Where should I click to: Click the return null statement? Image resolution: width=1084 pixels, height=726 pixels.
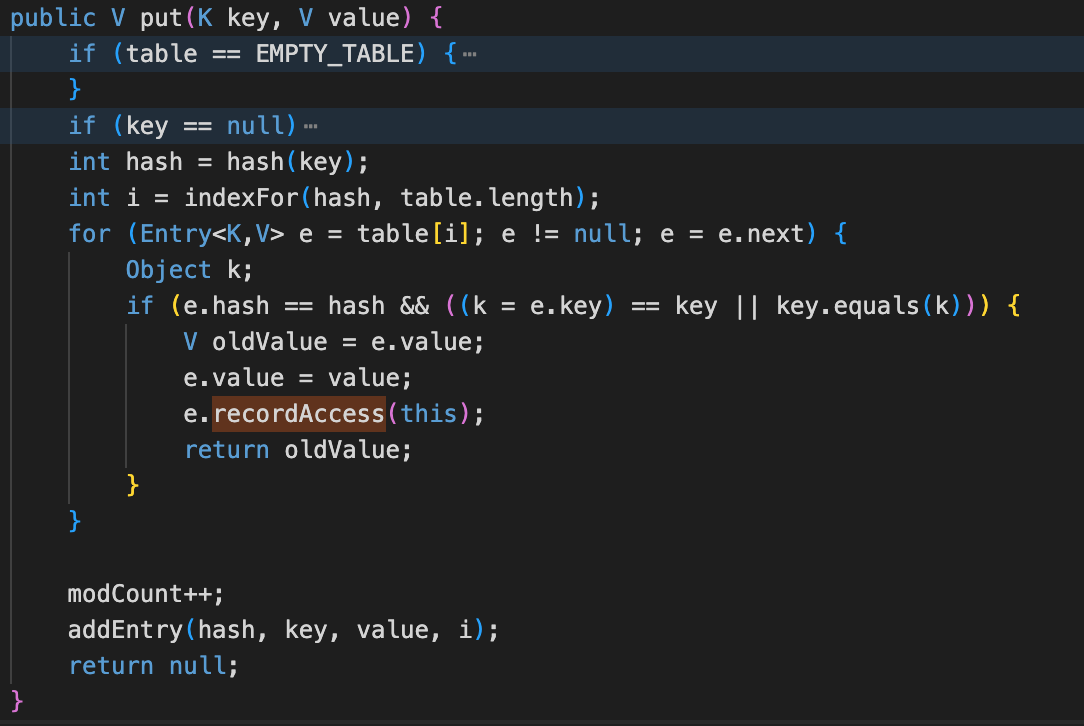pos(153,666)
